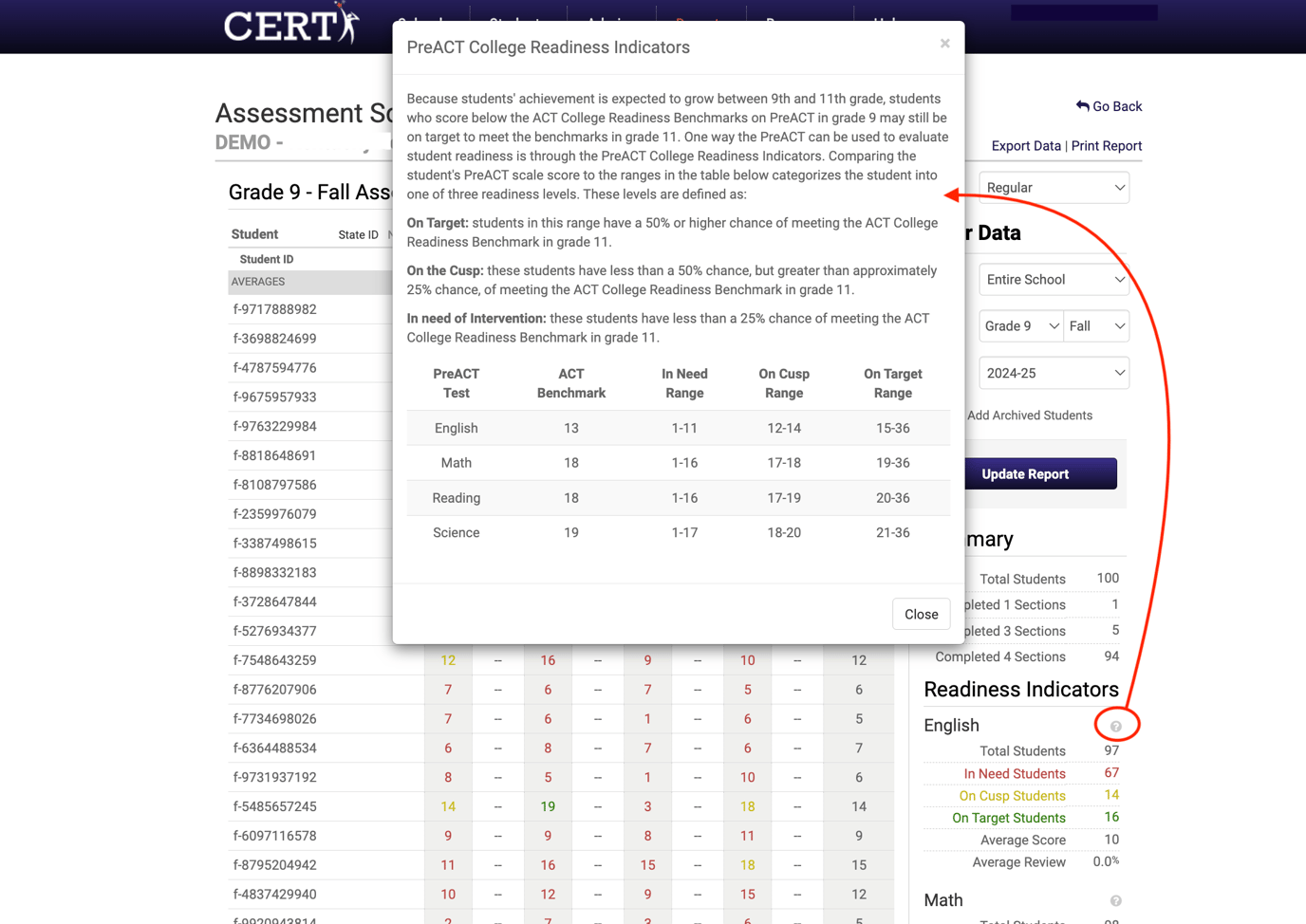Open the 2024-25 school year dropdown
Image resolution: width=1306 pixels, height=924 pixels.
coord(1054,372)
